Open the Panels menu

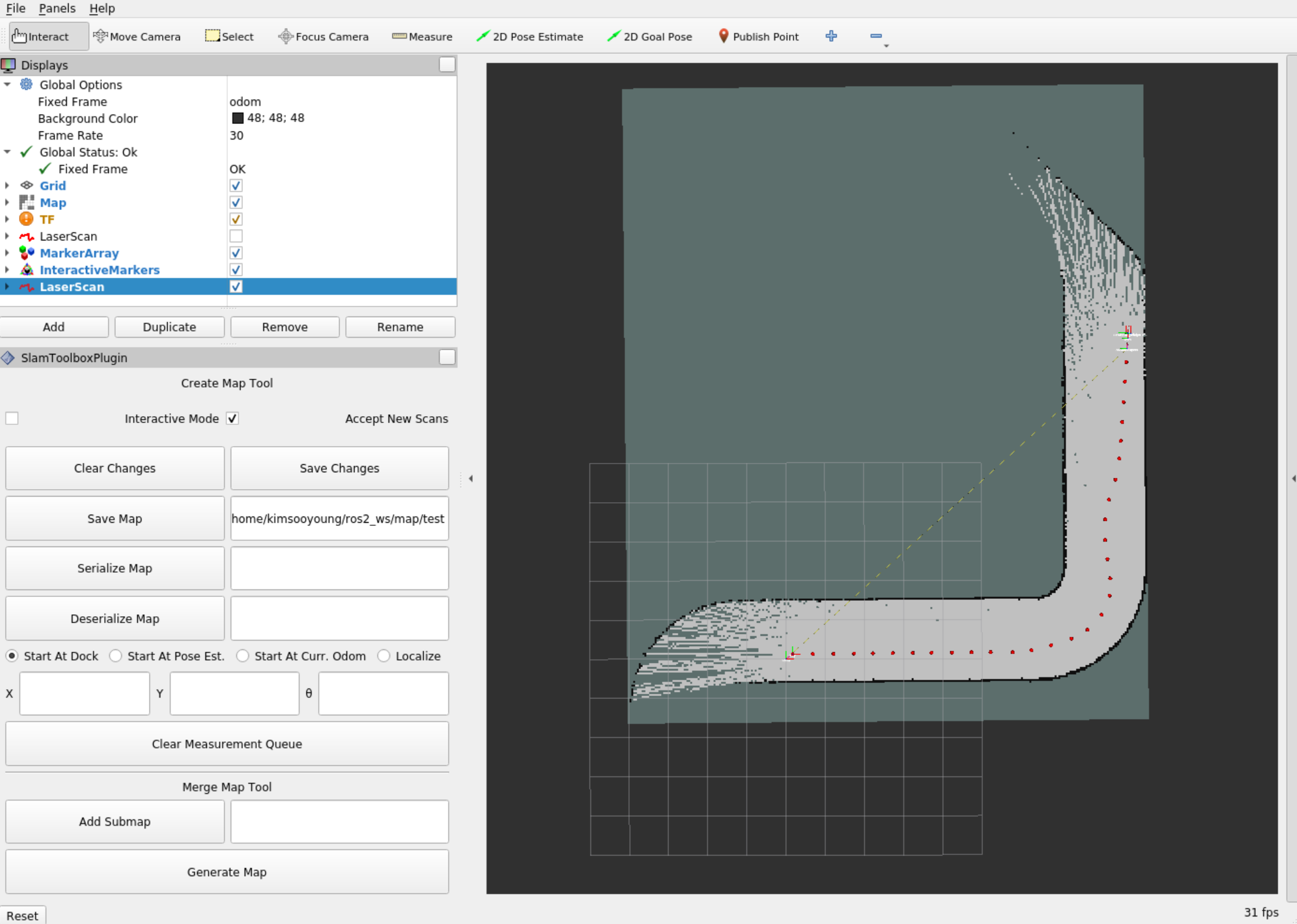tap(57, 8)
